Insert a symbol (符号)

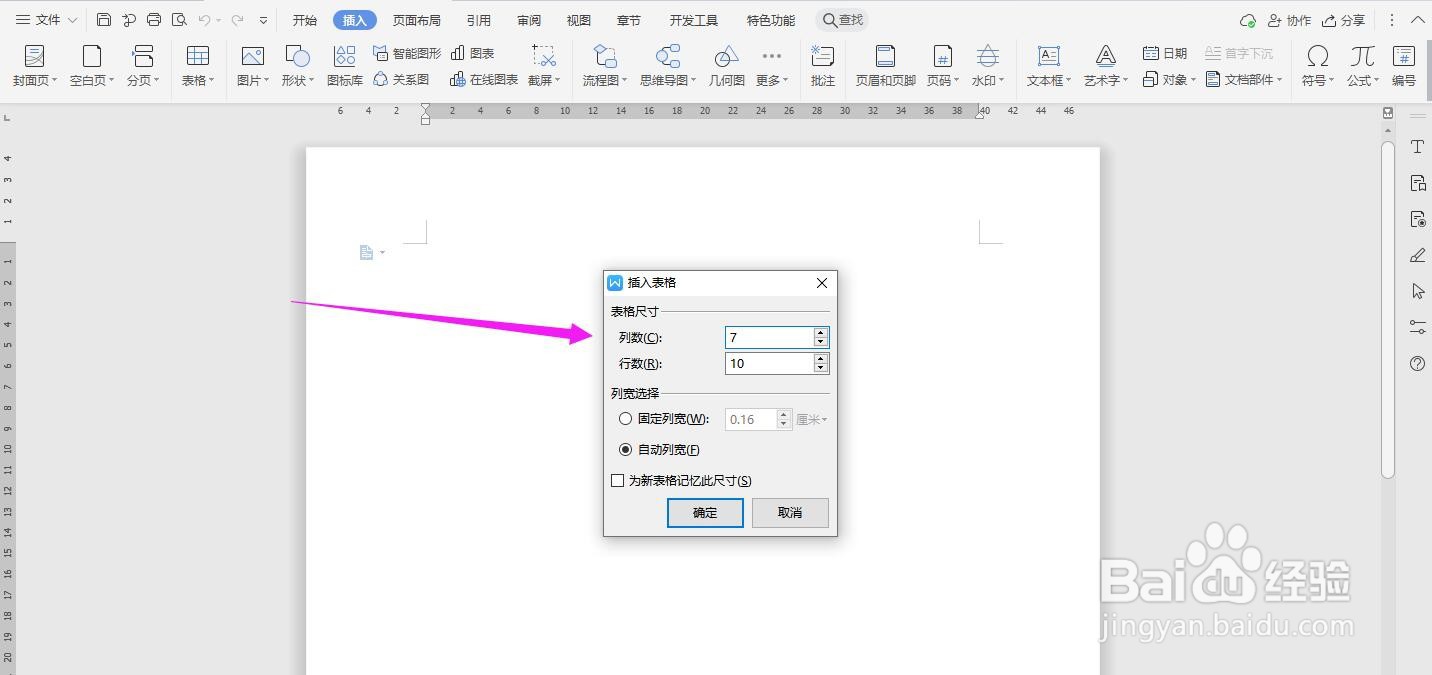click(1318, 66)
